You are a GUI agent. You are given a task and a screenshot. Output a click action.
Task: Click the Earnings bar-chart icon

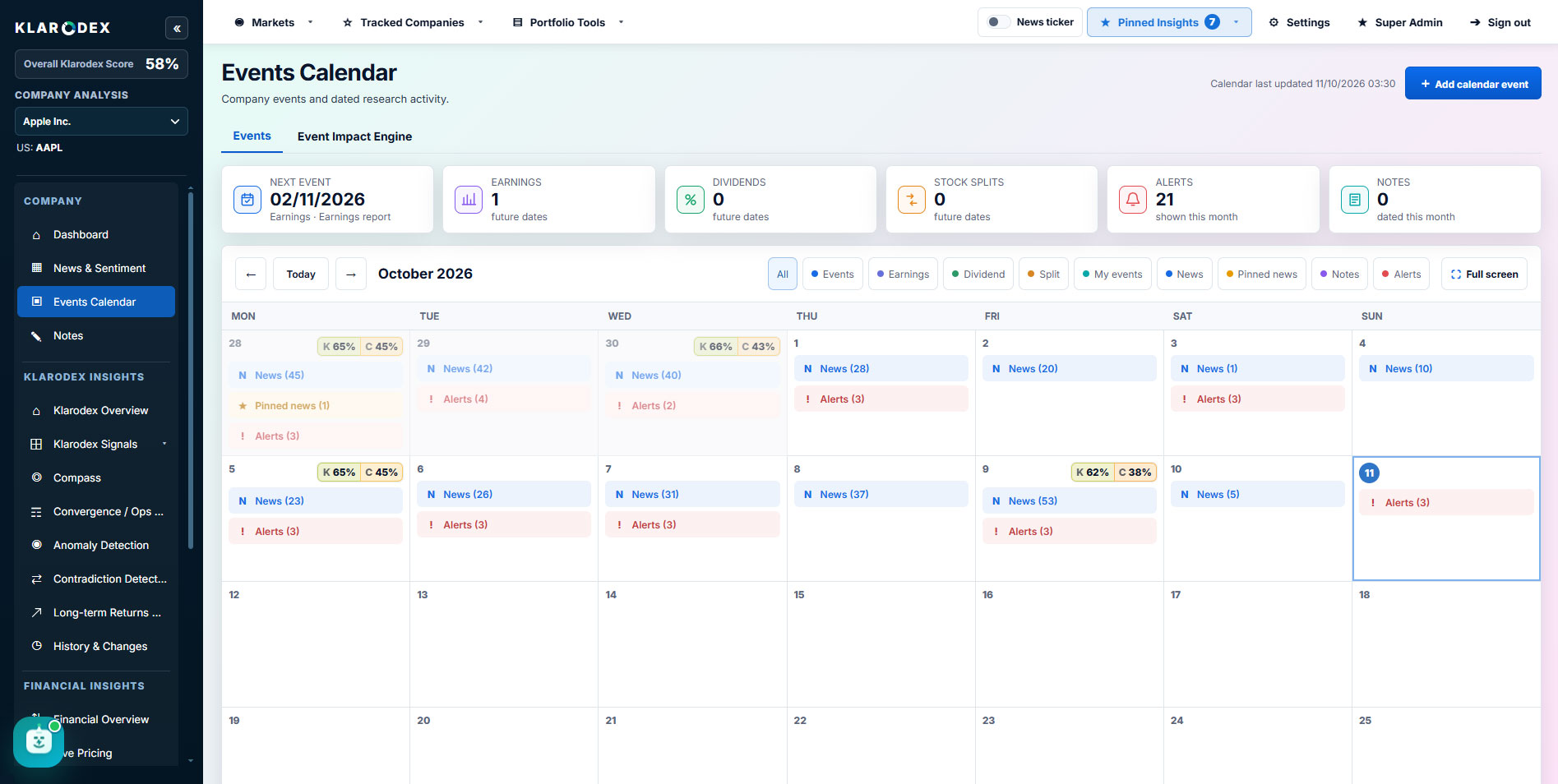(469, 200)
